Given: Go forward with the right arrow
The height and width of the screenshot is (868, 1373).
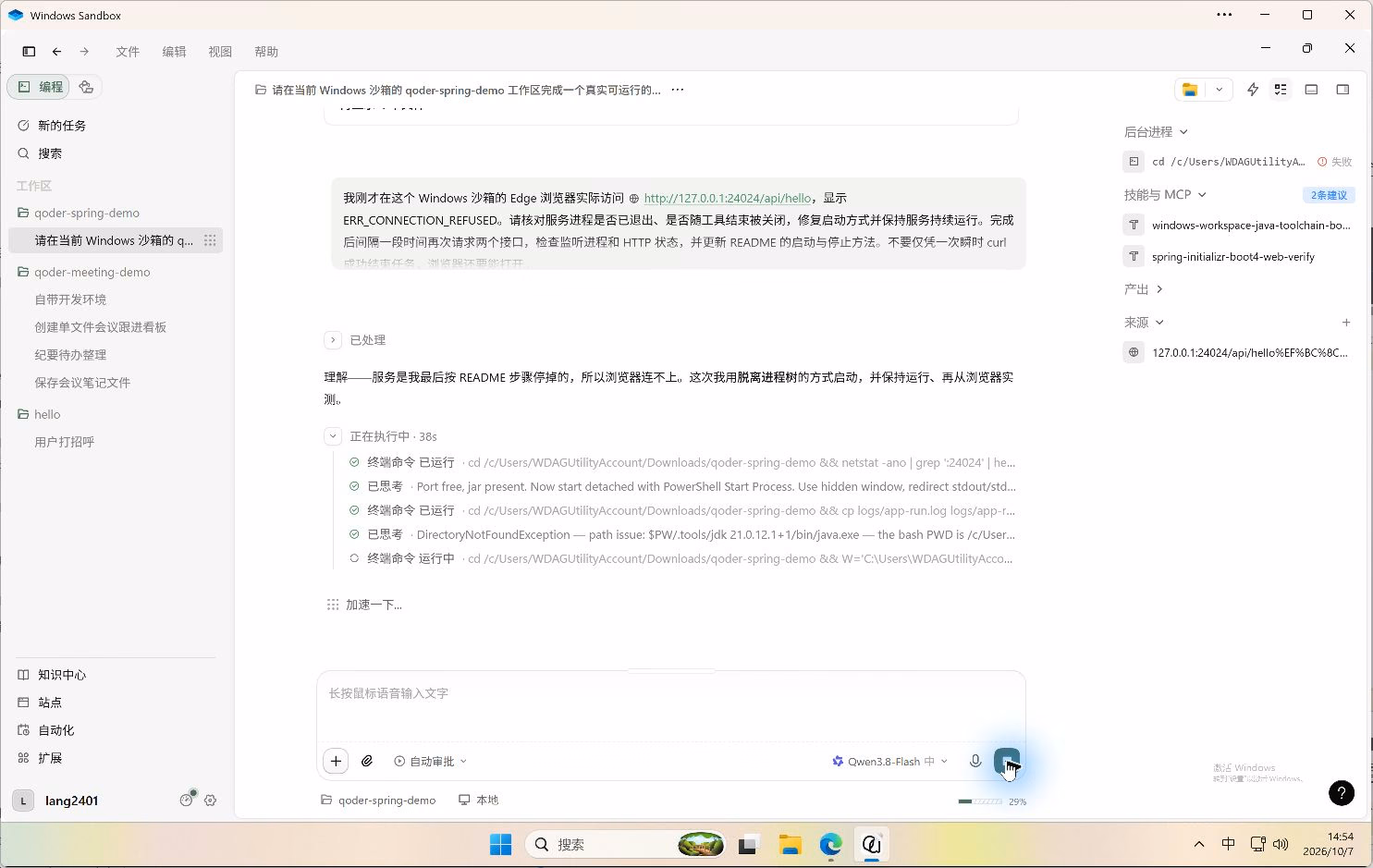Looking at the screenshot, I should (x=84, y=52).
